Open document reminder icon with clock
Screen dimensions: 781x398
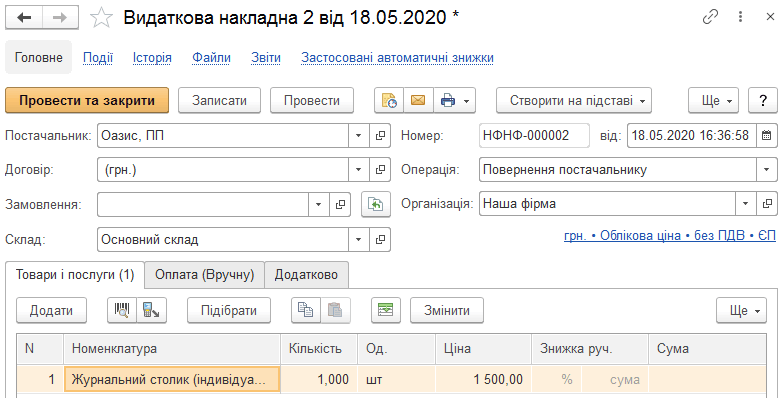[x=389, y=101]
